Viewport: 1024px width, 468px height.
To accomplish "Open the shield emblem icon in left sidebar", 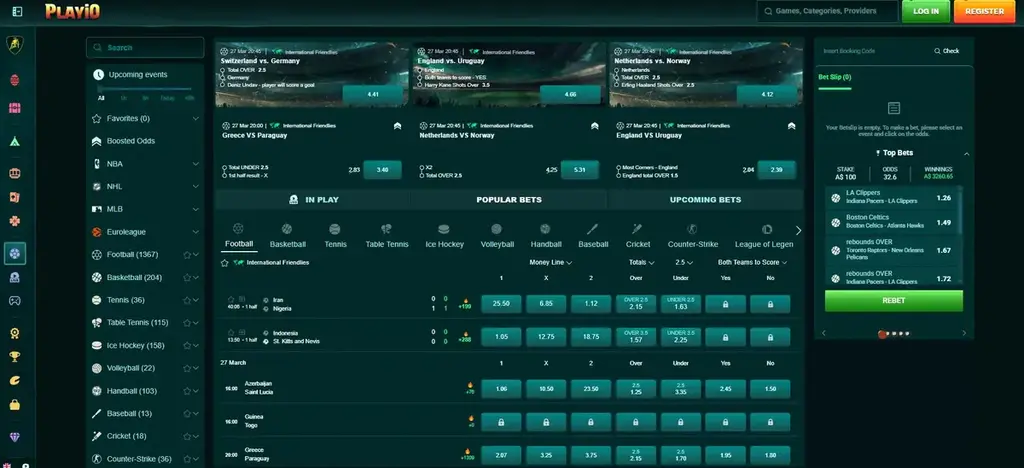I will (x=14, y=45).
